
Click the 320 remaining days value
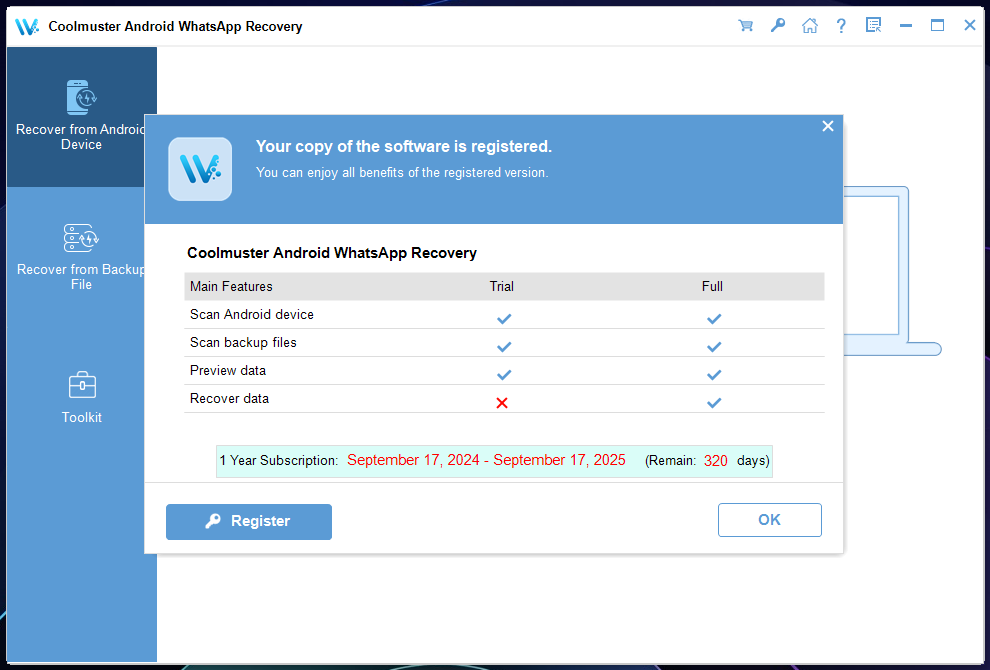click(x=715, y=461)
